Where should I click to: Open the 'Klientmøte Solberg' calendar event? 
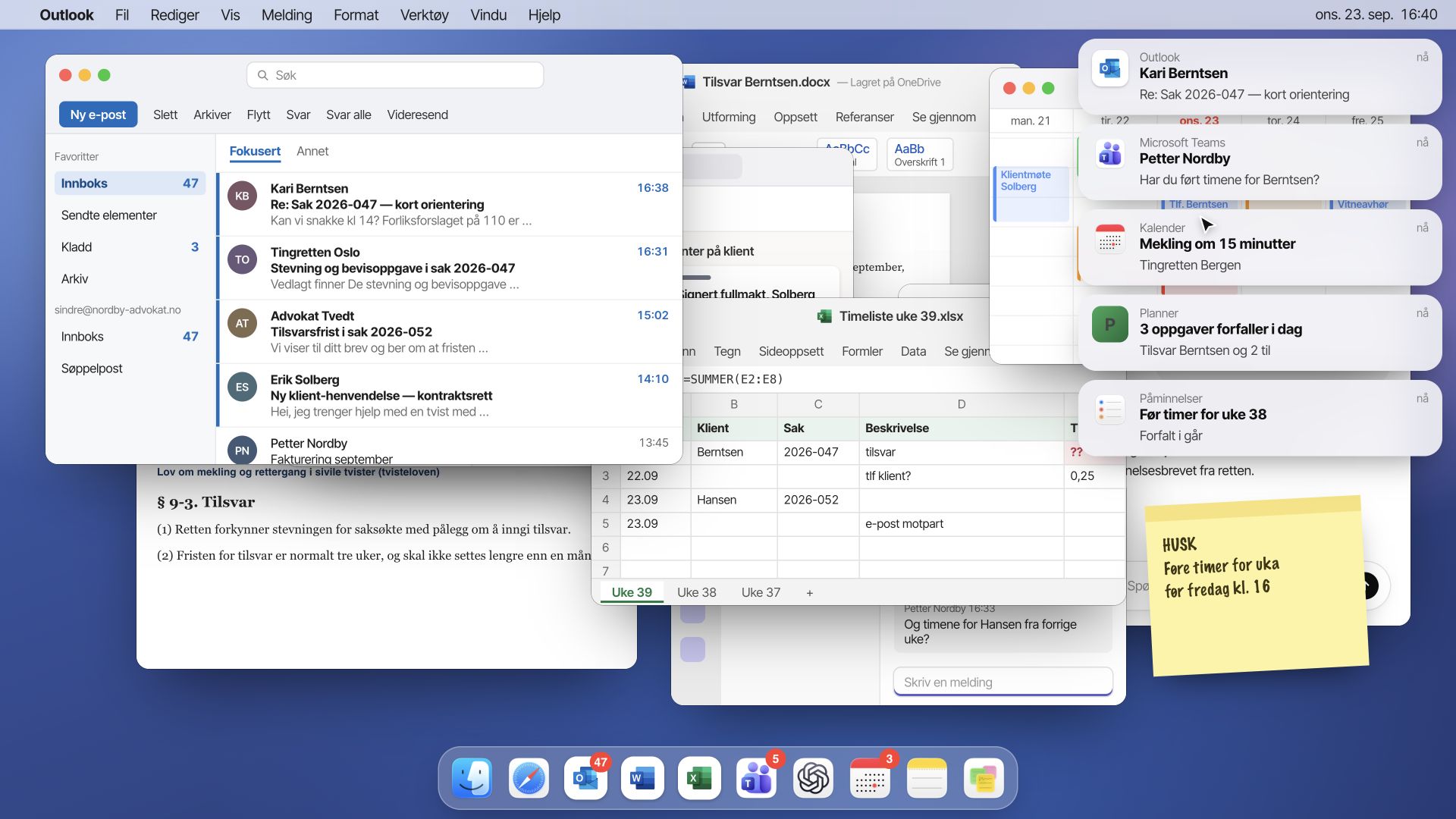1031,193
